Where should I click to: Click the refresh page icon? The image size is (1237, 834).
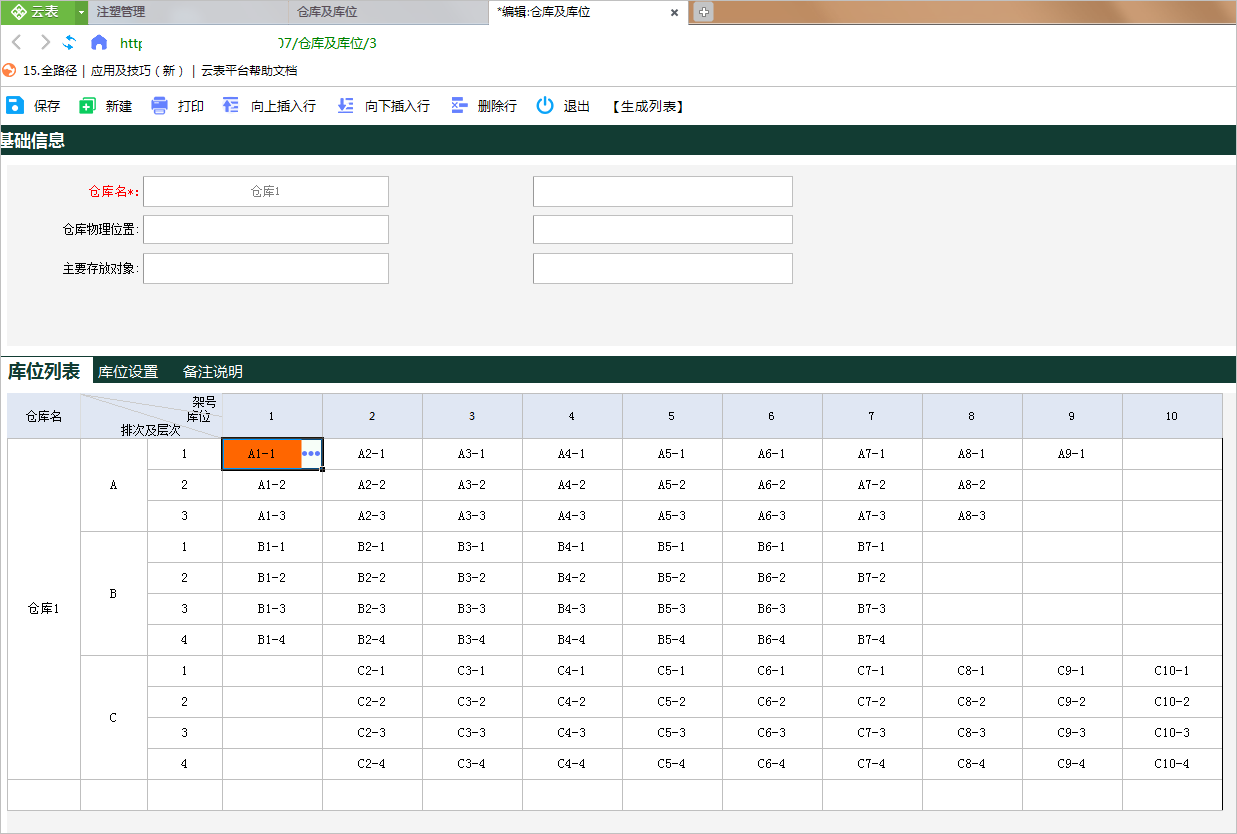[70, 42]
